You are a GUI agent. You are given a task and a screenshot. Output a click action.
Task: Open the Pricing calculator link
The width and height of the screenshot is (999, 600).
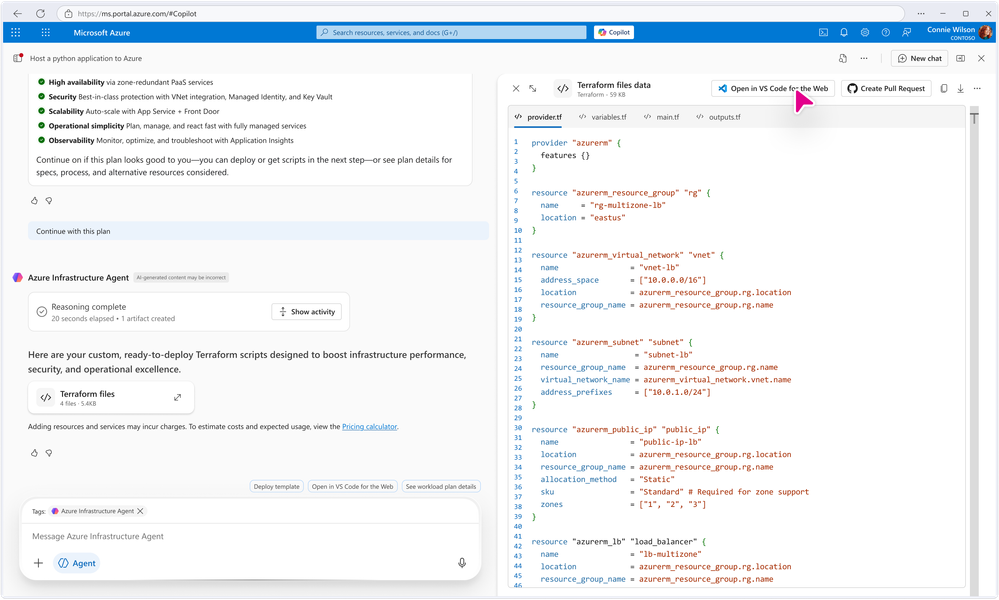tap(370, 427)
